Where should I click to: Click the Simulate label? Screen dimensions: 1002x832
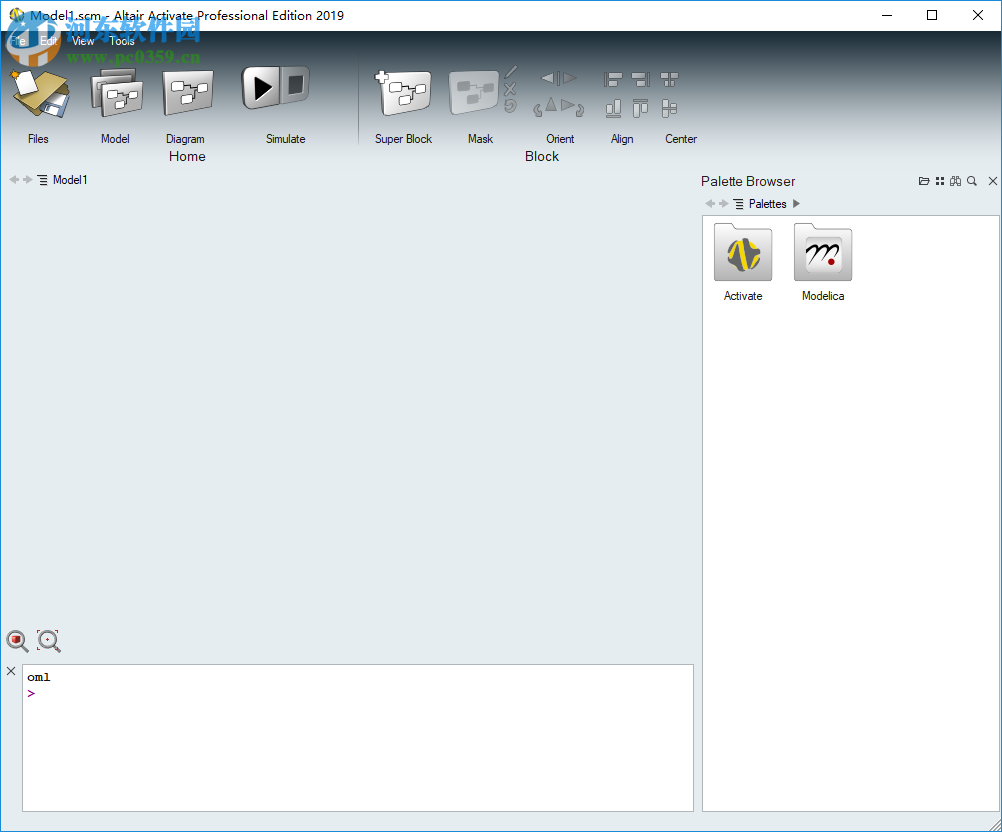tap(286, 139)
